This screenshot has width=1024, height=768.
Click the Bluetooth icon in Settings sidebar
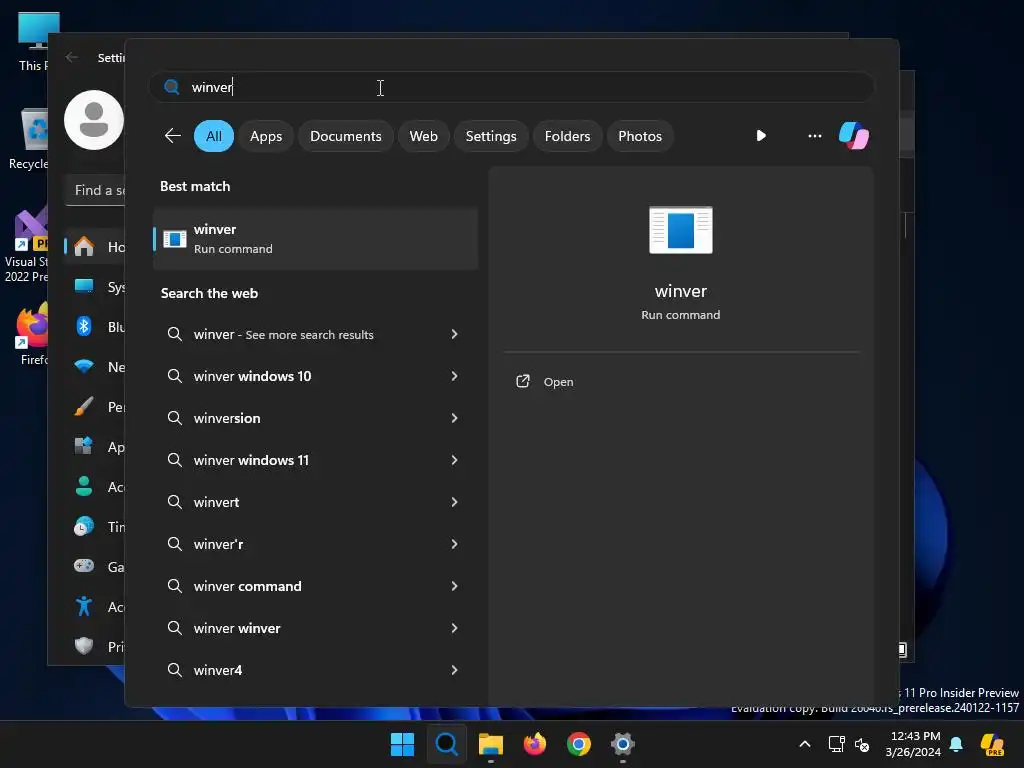point(84,326)
